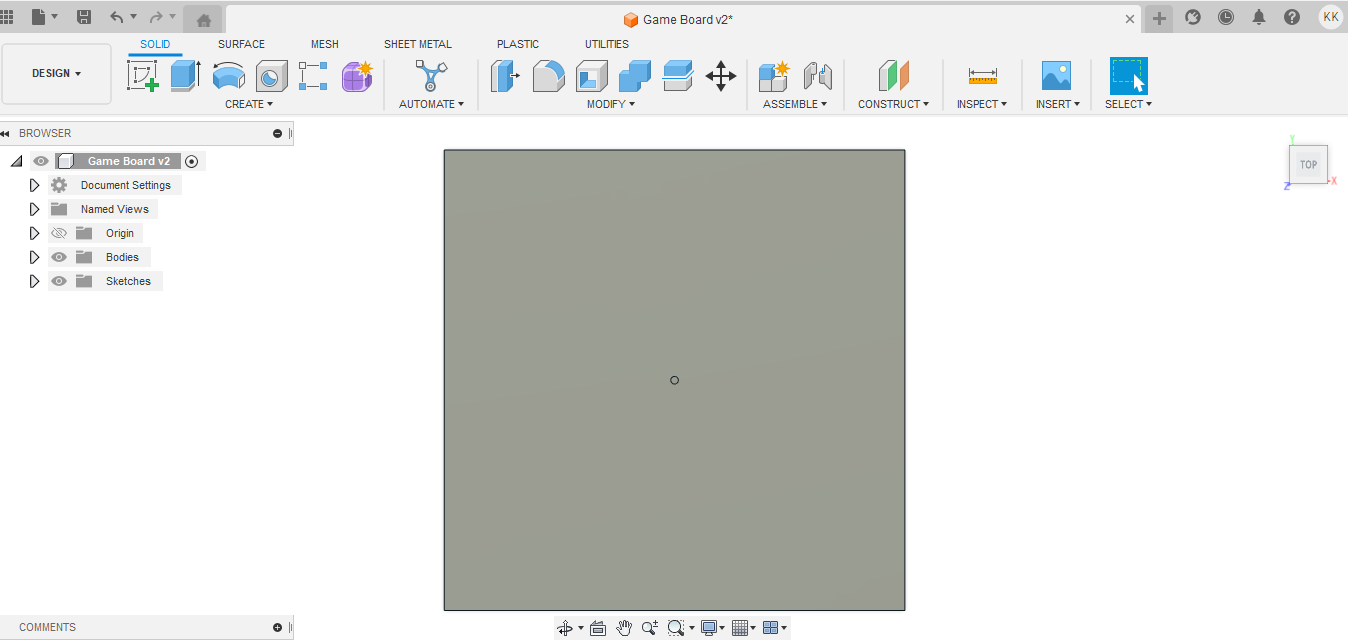Select the Rectangular Pattern tool

click(313, 76)
